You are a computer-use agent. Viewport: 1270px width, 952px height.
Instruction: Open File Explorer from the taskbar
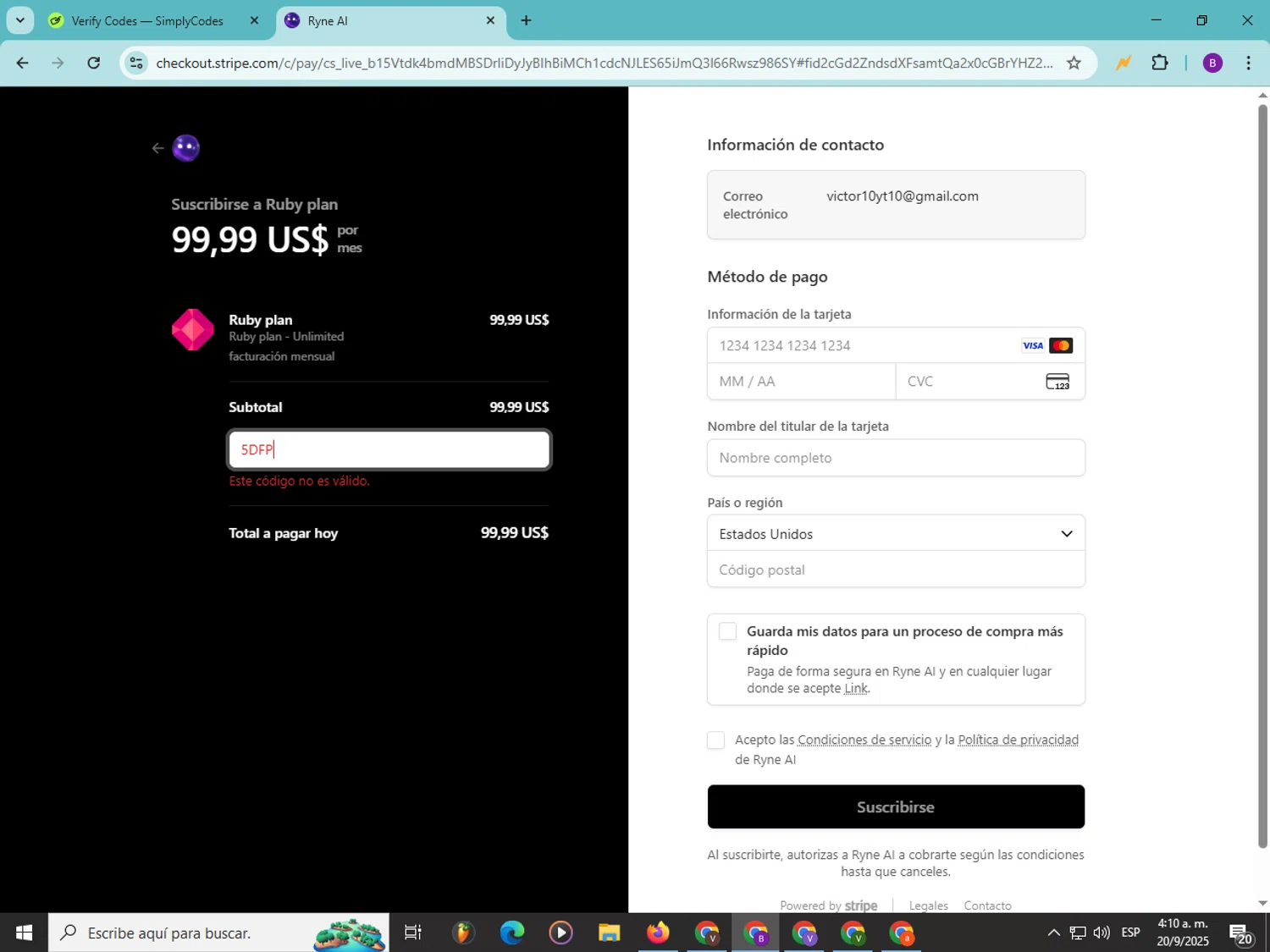tap(609, 933)
